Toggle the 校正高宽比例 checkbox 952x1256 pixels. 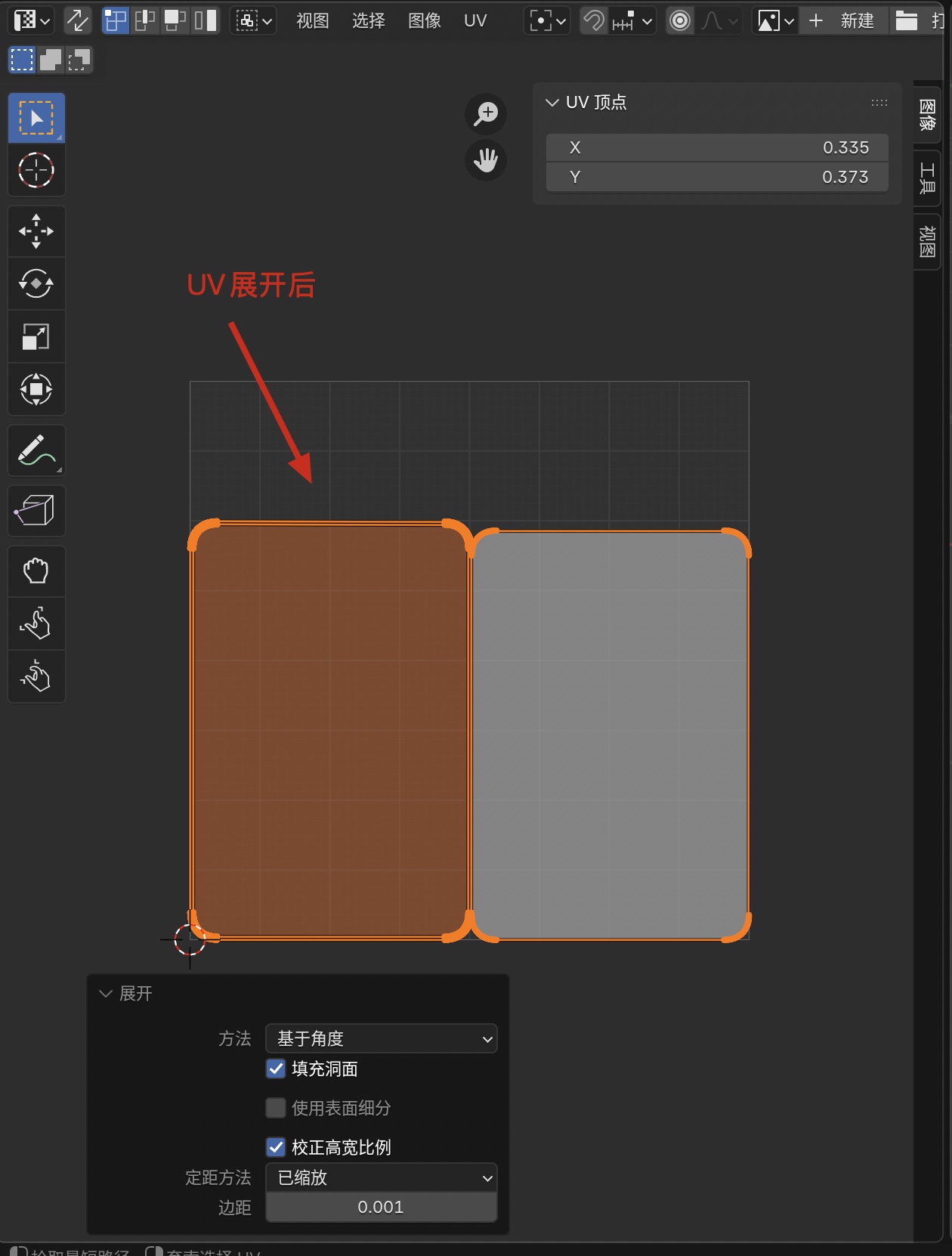pos(276,1147)
